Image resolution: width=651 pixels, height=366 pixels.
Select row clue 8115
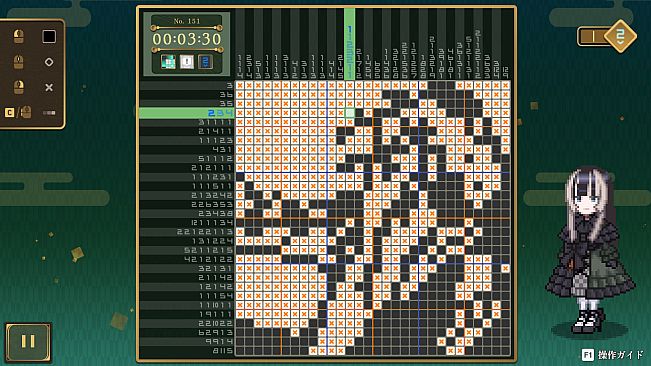pos(187,351)
